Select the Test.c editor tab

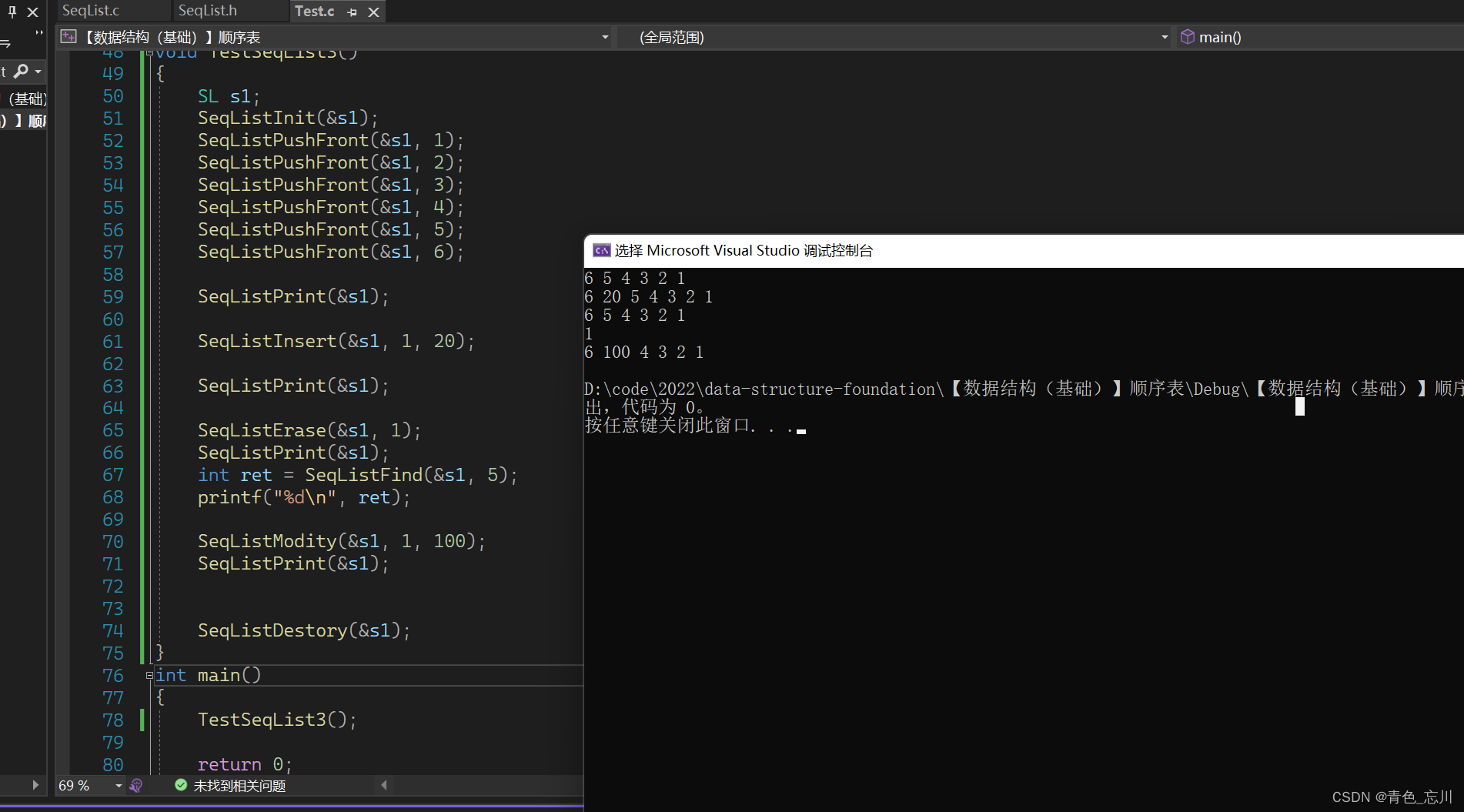(314, 11)
